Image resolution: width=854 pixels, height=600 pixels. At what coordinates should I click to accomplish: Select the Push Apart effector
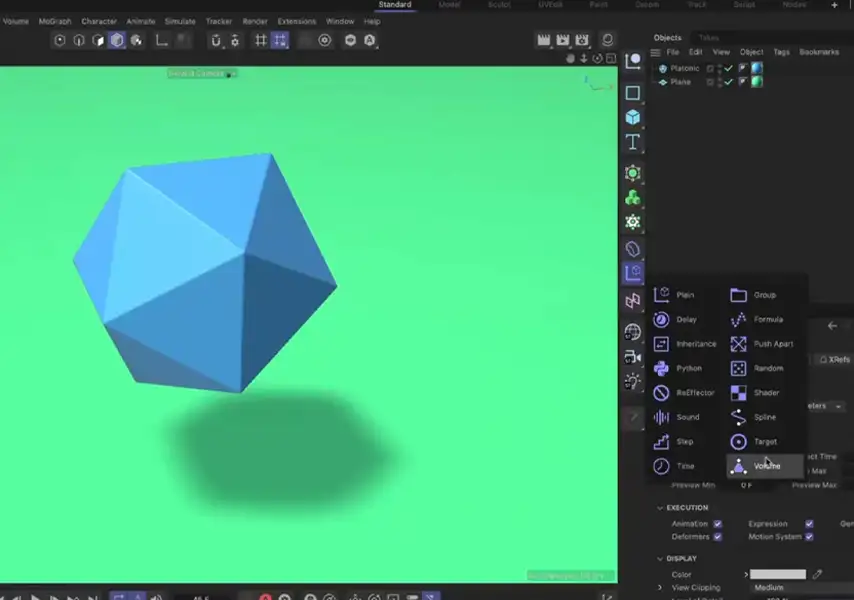click(x=772, y=343)
